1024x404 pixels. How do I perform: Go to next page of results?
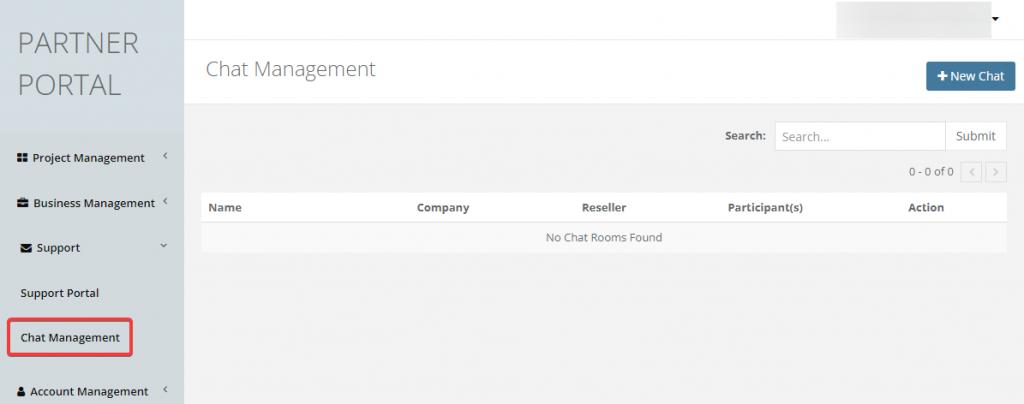pos(995,172)
